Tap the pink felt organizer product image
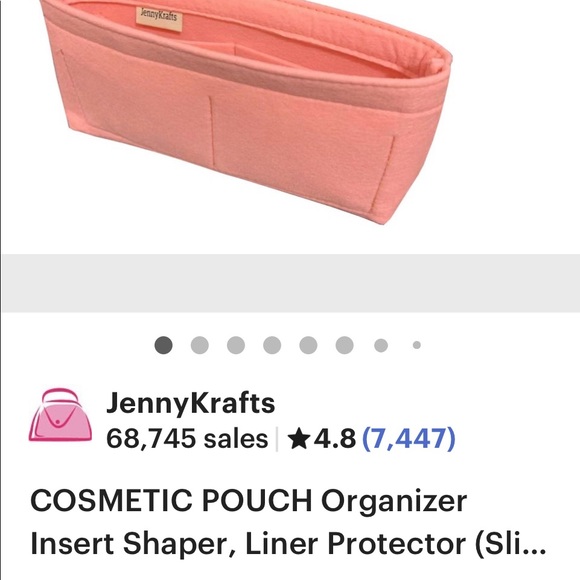 pyautogui.click(x=246, y=111)
